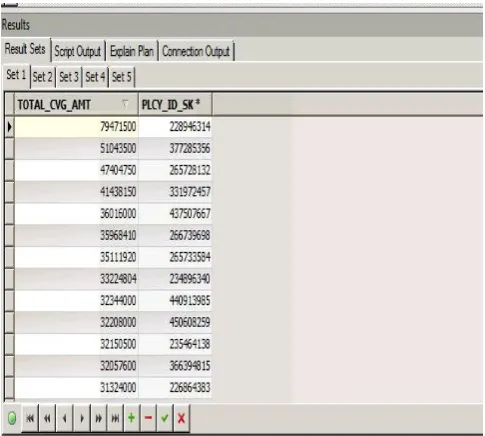Select cell with value 32344000

[x=76, y=301]
